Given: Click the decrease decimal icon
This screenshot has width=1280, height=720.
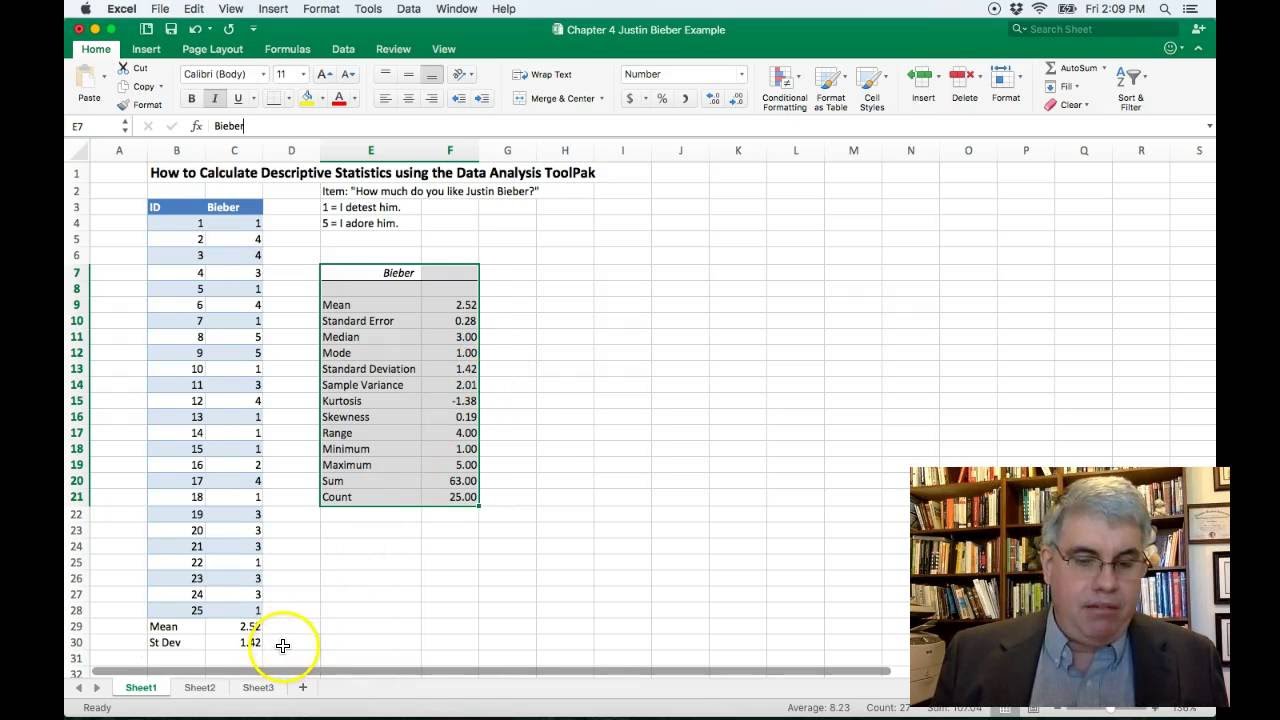Looking at the screenshot, I should point(737,98).
